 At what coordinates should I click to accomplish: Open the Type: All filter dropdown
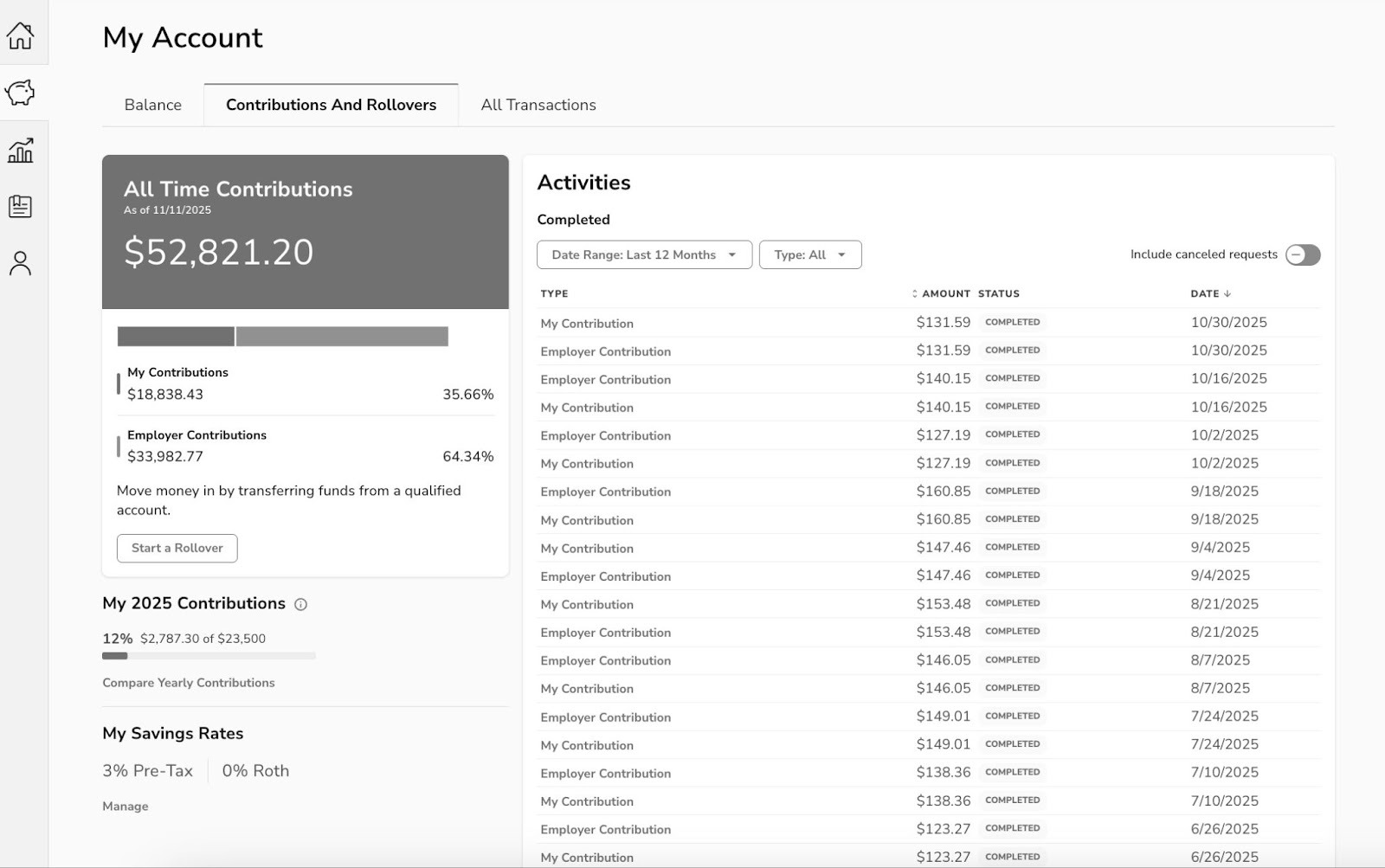coord(809,254)
